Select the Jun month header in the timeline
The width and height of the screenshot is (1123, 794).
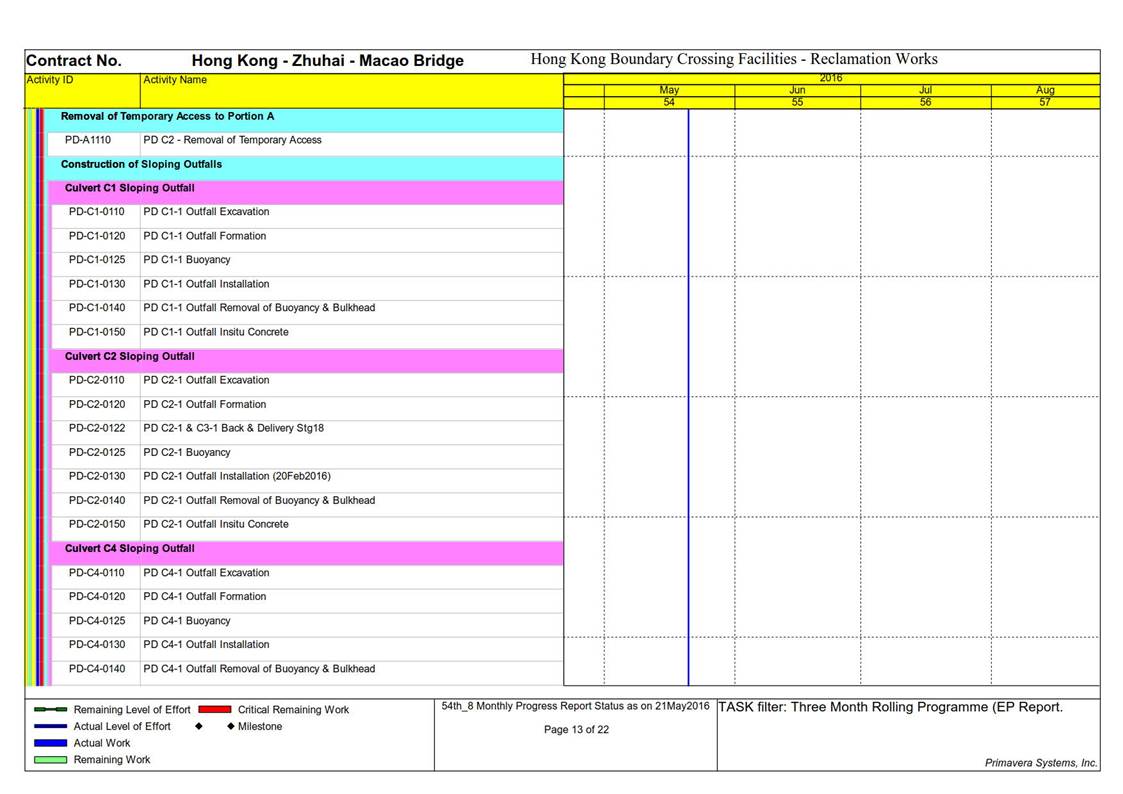pyautogui.click(x=797, y=90)
